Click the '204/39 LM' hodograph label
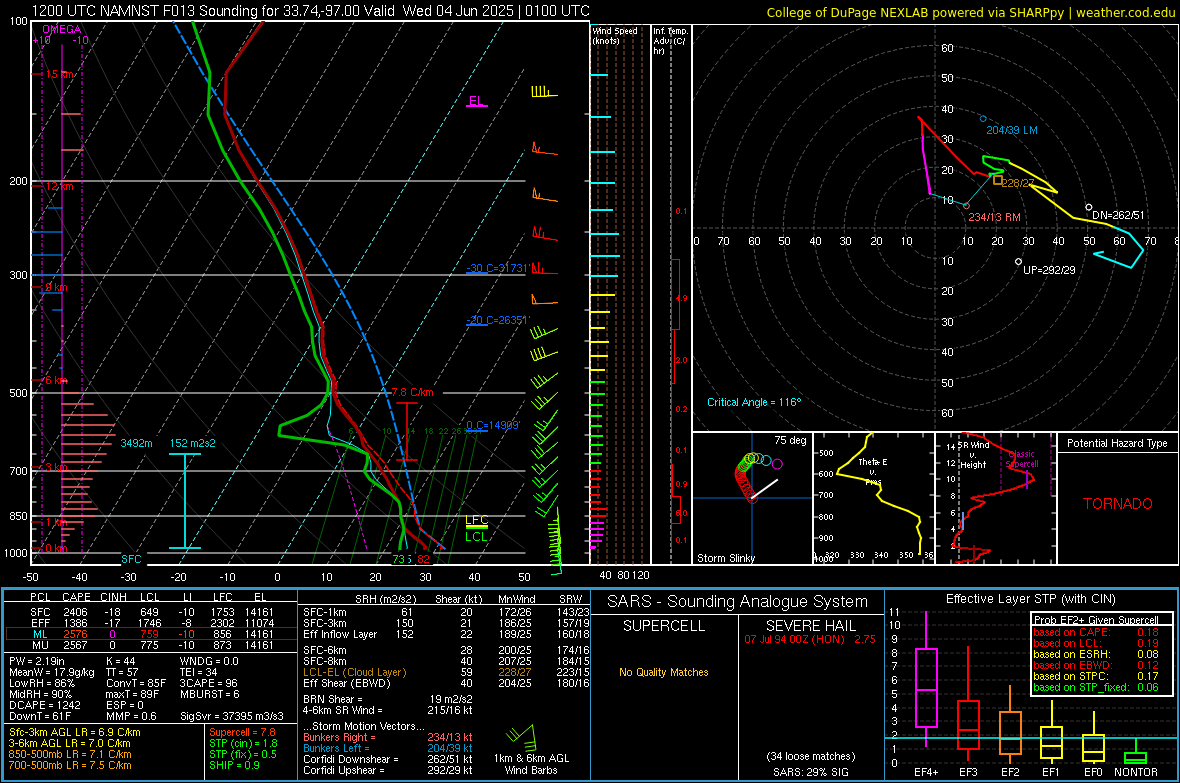 click(x=1011, y=130)
